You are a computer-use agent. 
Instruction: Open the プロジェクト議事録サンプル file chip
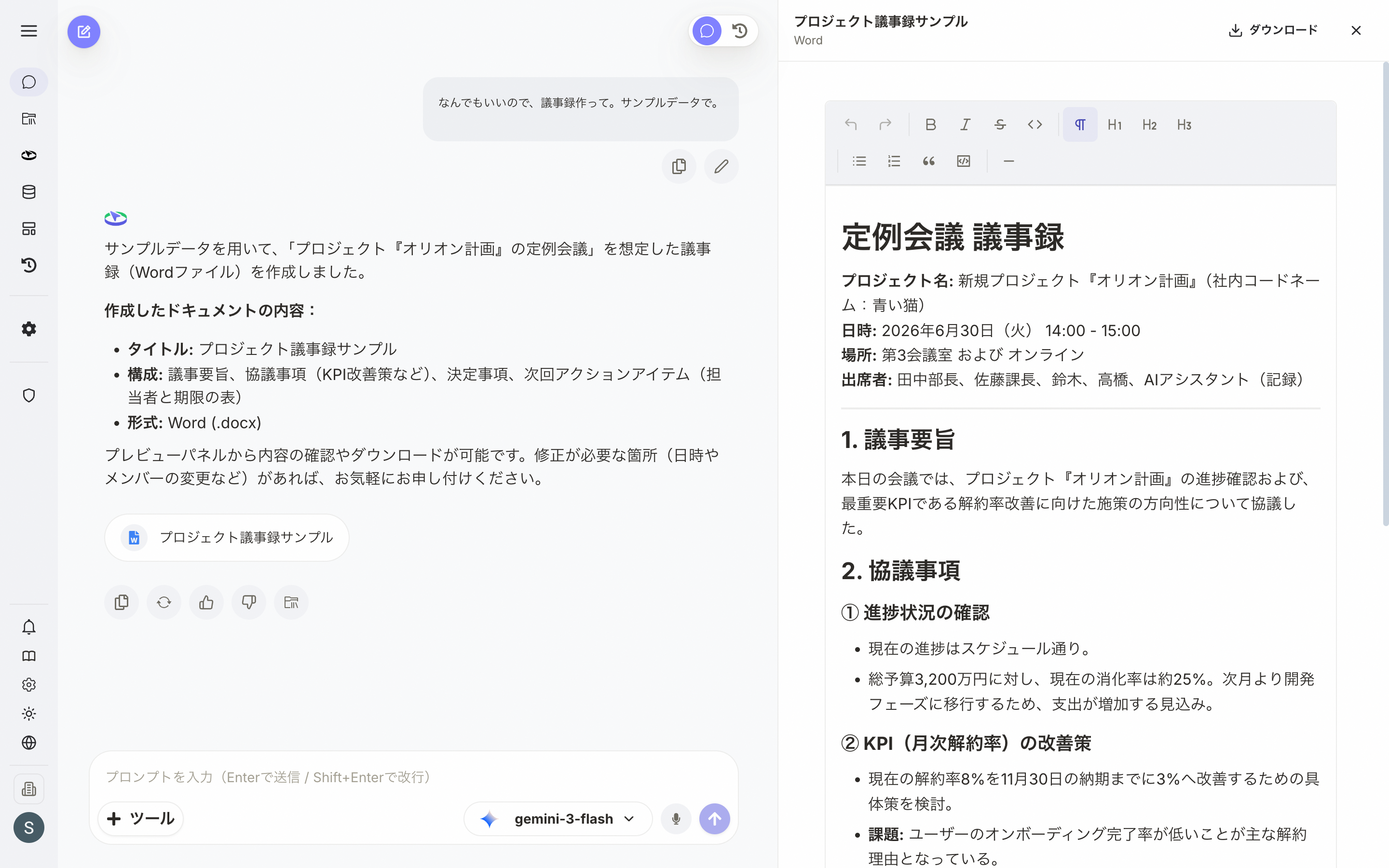pyautogui.click(x=227, y=537)
